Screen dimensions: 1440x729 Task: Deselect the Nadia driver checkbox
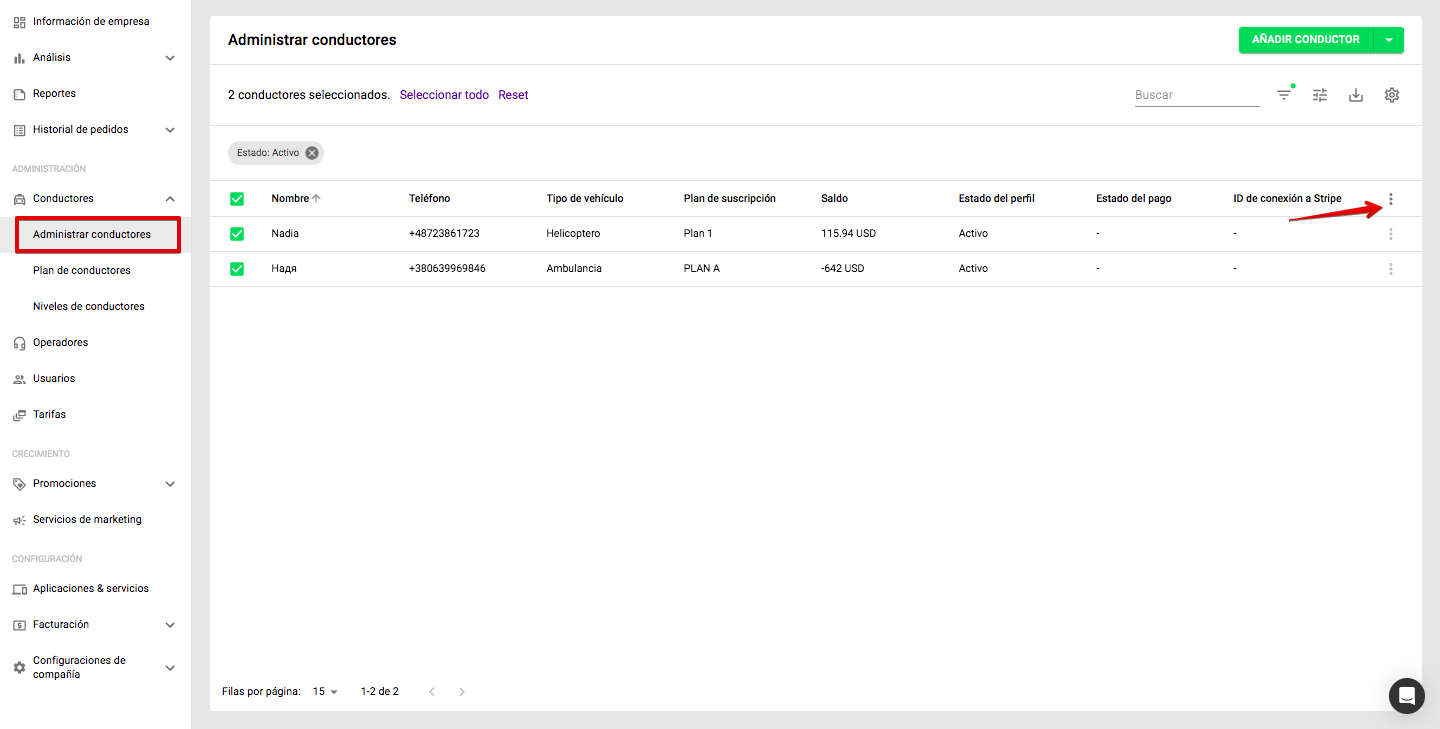click(x=237, y=234)
